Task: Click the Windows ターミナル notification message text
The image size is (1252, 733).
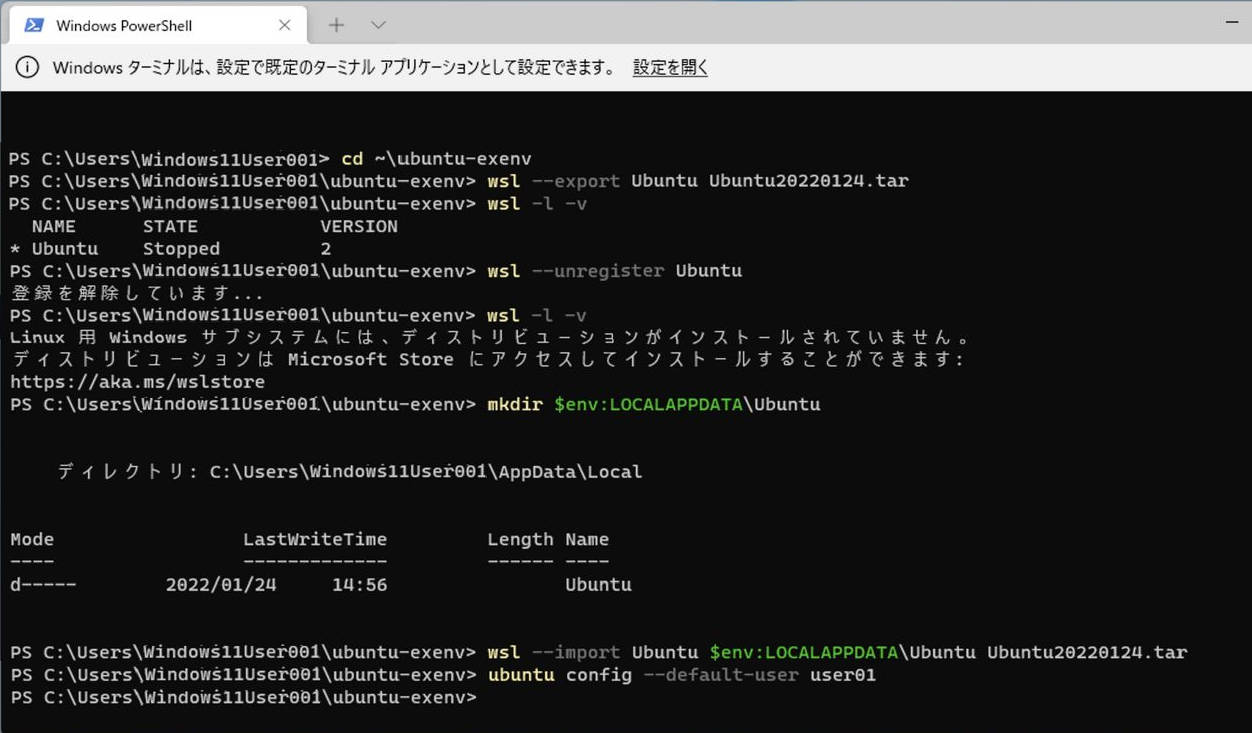Action: coord(334,68)
